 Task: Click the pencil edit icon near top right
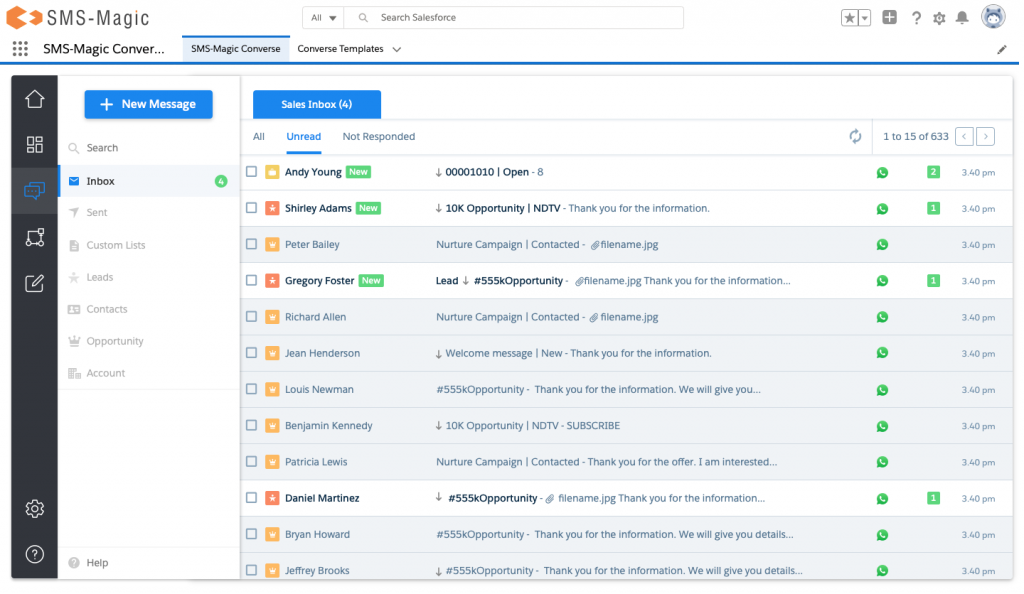pyautogui.click(x=1002, y=50)
